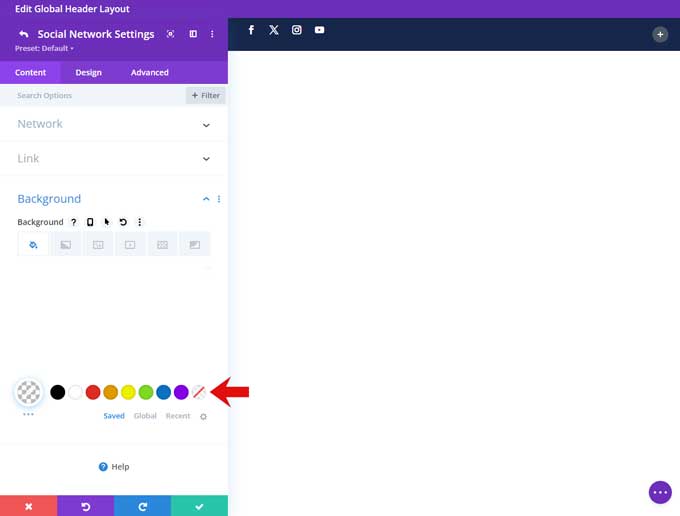Open Social Network Settings more options menu

[x=212, y=34]
